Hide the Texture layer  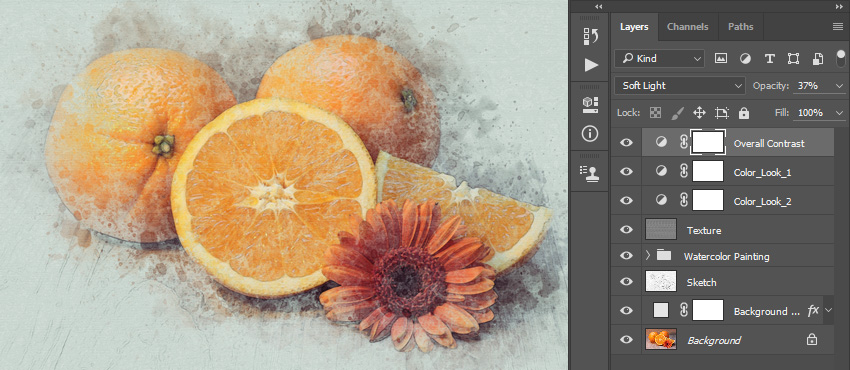[x=626, y=229]
